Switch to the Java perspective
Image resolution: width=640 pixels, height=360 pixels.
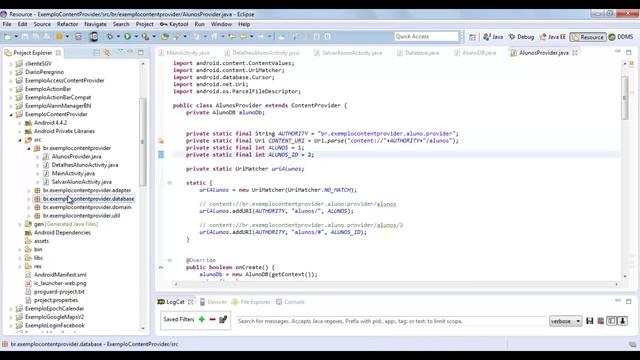click(x=493, y=37)
